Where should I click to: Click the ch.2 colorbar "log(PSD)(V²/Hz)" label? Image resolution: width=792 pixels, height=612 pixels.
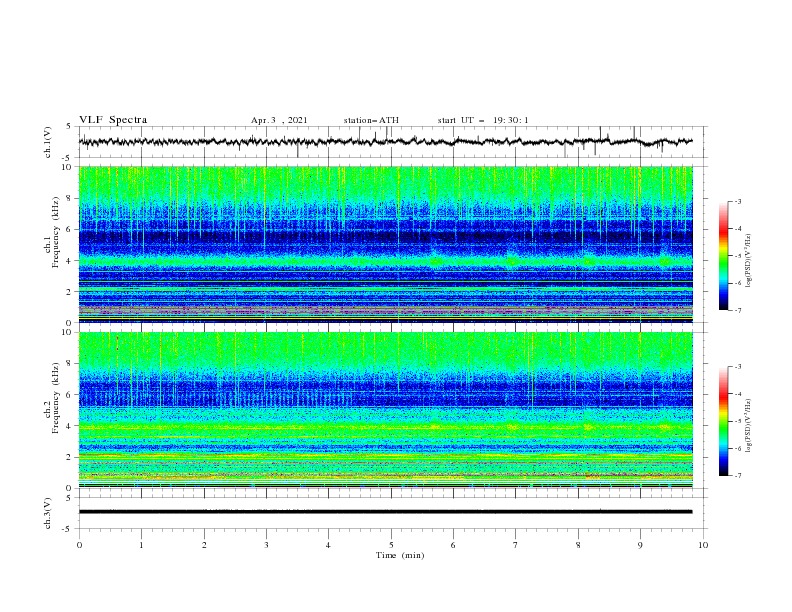[x=749, y=426]
